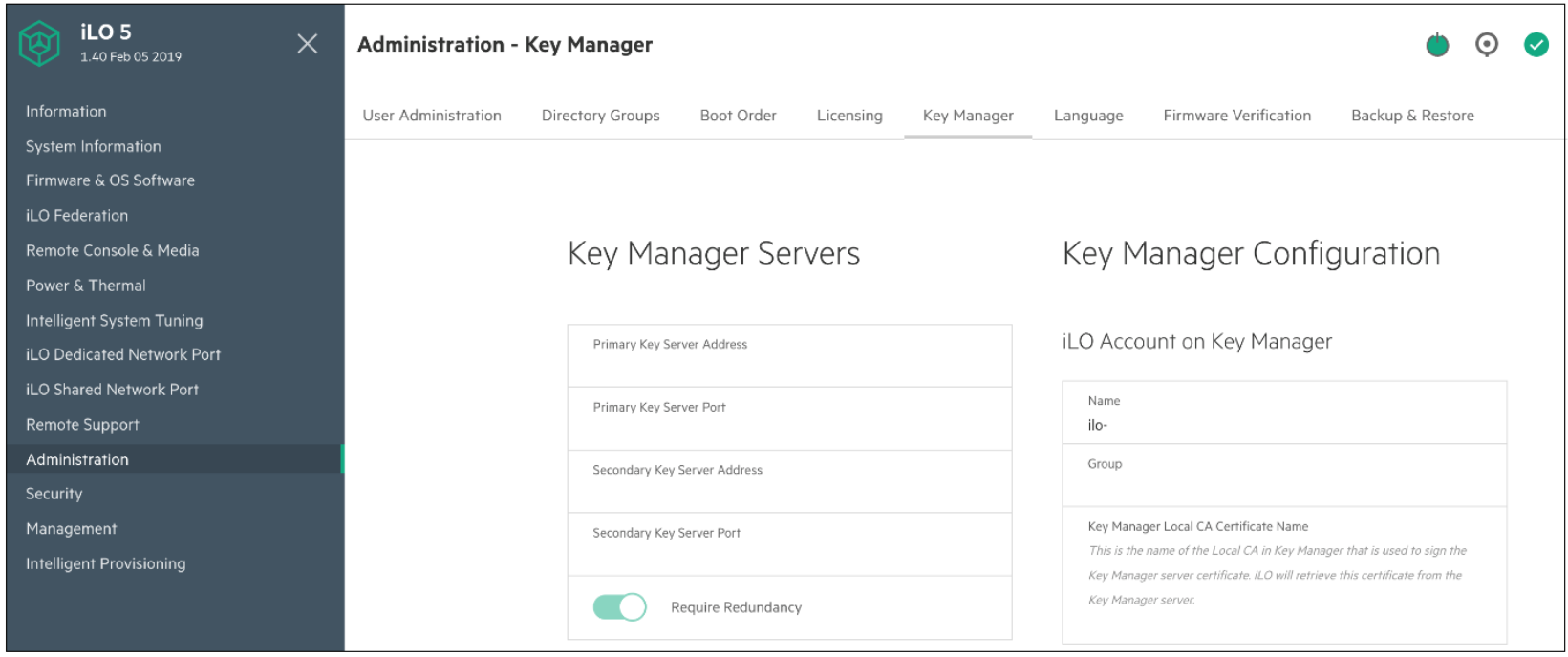Viewport: 1568px width, 657px height.
Task: Click the 'Administration - Key Manager' page title
Action: point(505,45)
